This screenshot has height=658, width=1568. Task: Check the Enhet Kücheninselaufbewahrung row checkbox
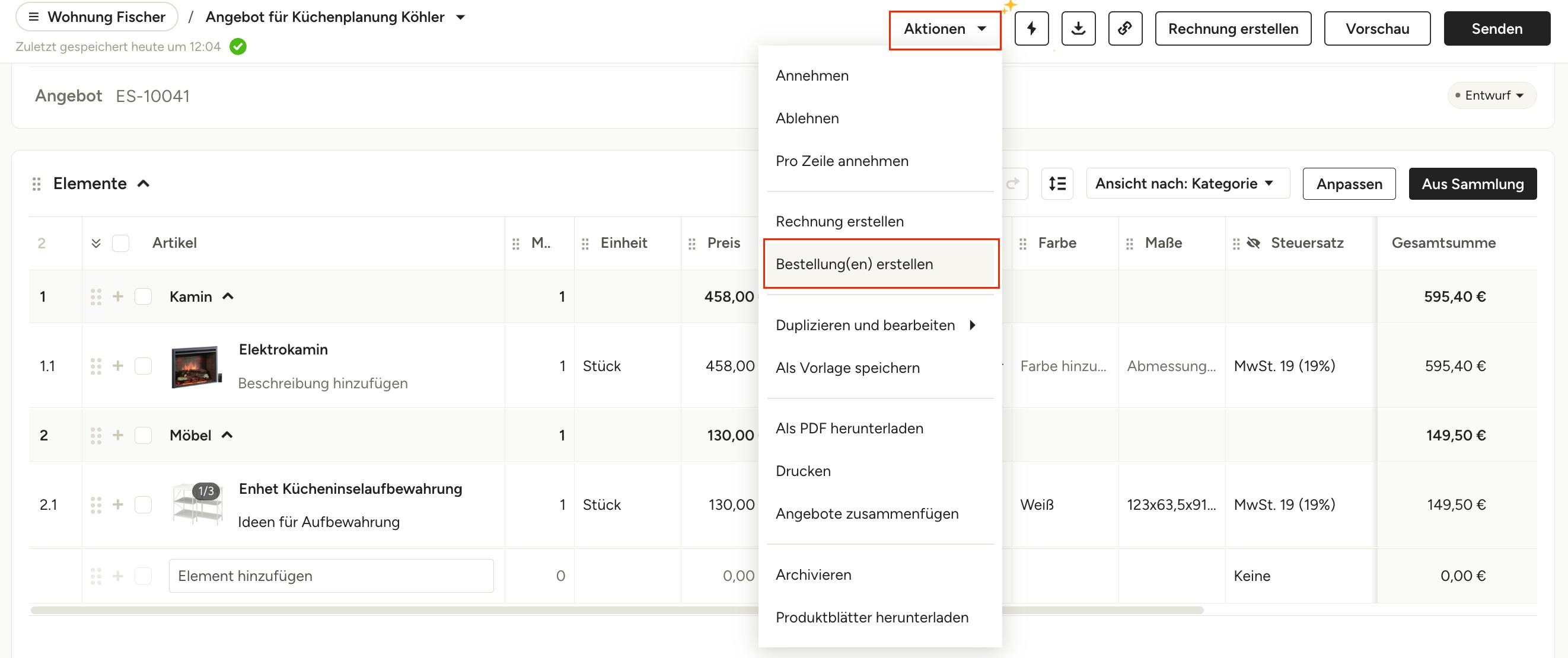pos(143,504)
